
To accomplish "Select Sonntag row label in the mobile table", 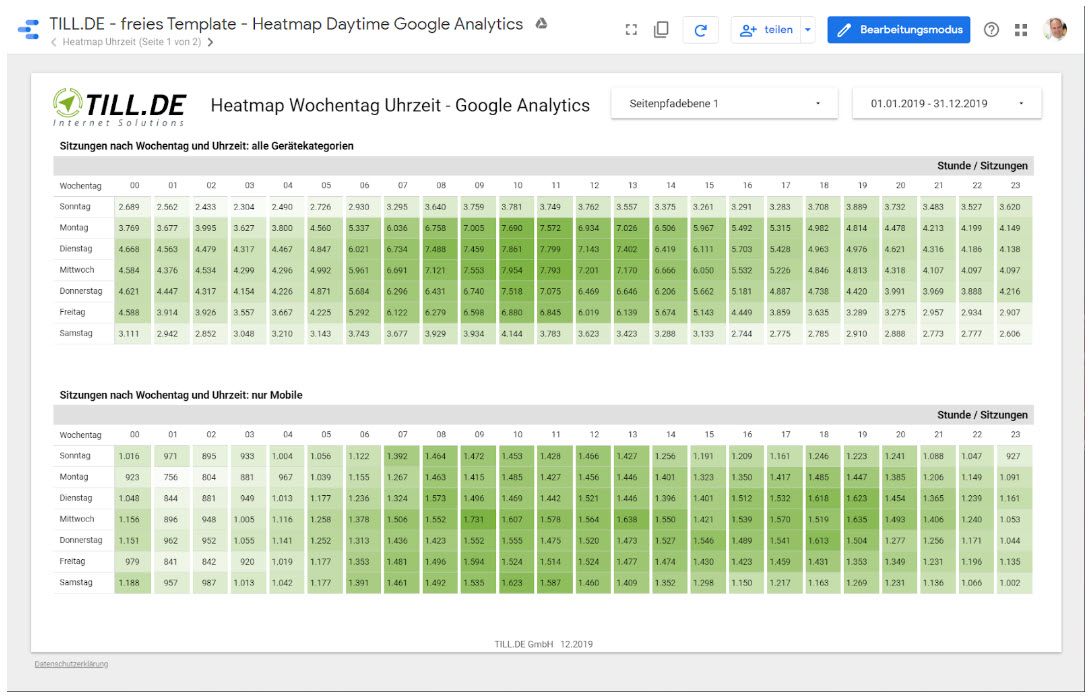I will [x=75, y=456].
